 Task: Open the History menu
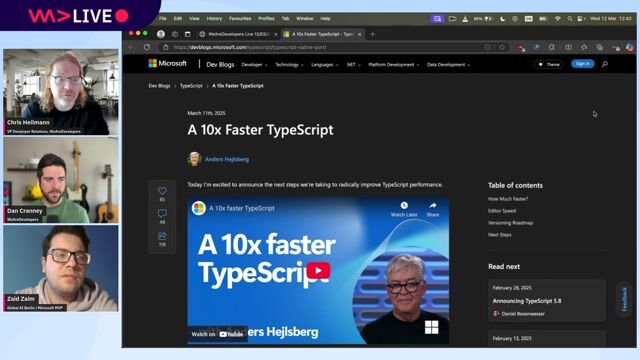click(214, 19)
